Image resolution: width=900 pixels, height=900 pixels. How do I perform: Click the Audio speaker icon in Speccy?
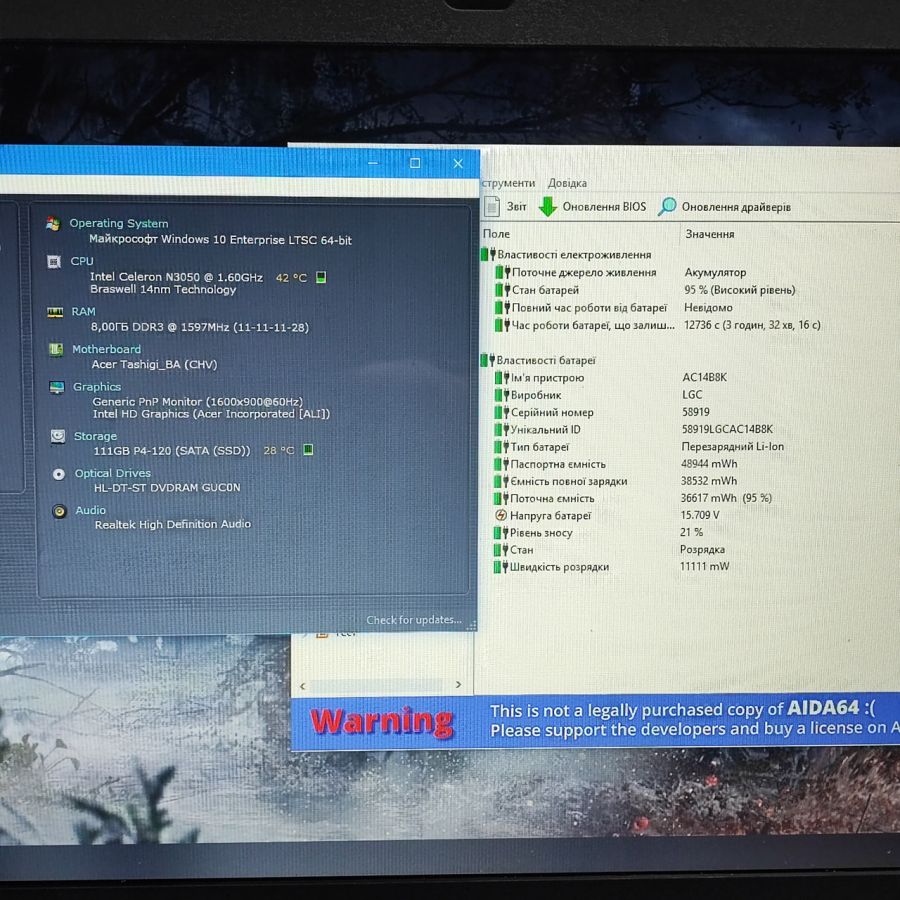[x=59, y=511]
